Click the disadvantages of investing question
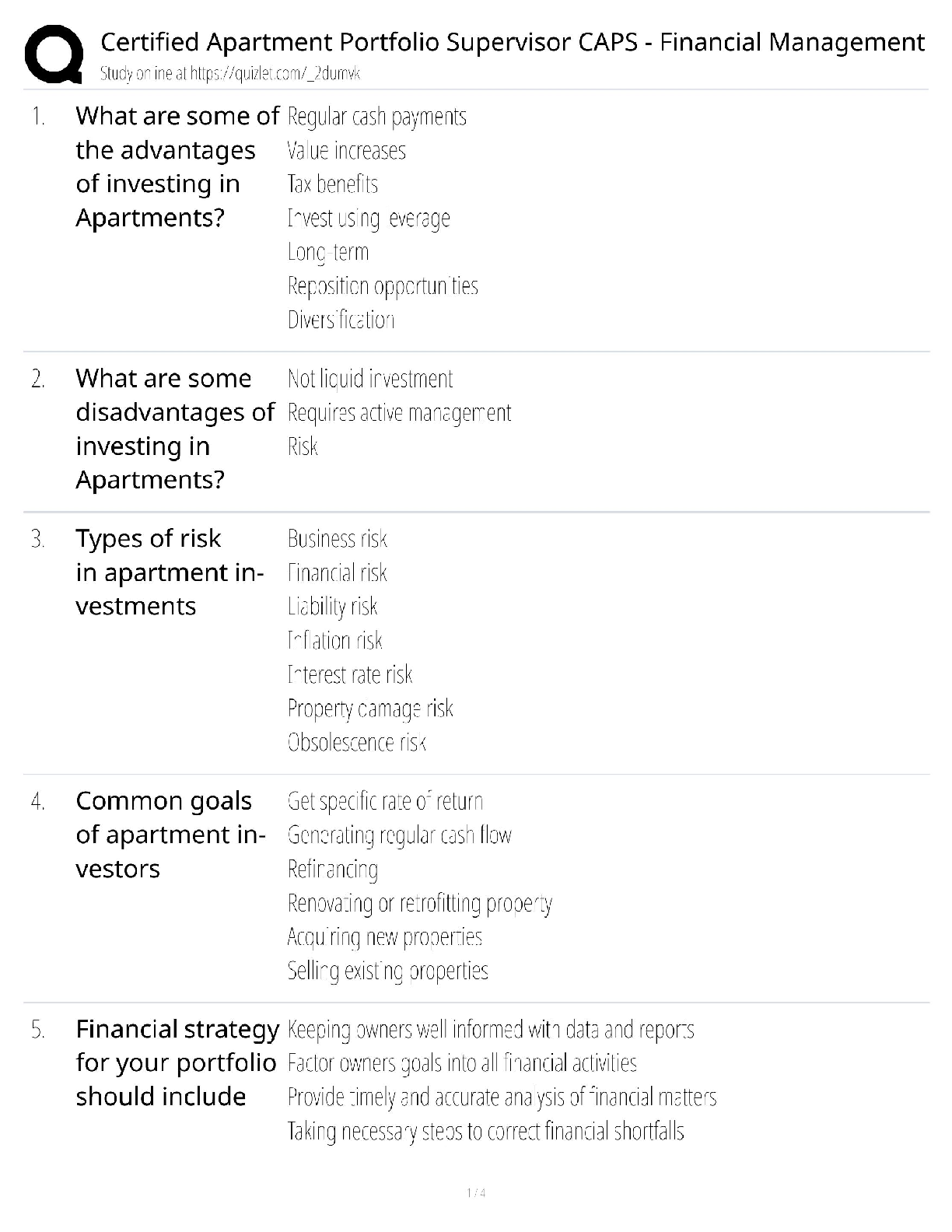The width and height of the screenshot is (952, 1232). click(x=174, y=429)
